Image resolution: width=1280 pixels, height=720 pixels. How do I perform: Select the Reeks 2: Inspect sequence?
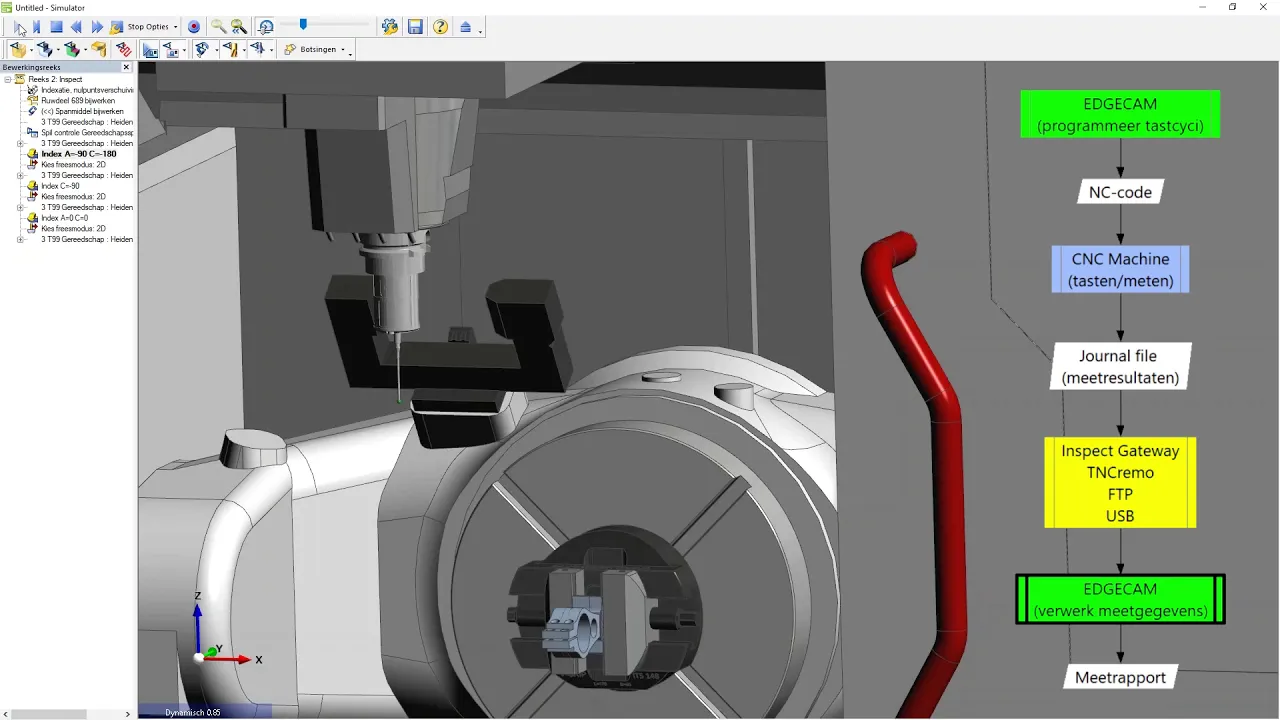[x=55, y=79]
